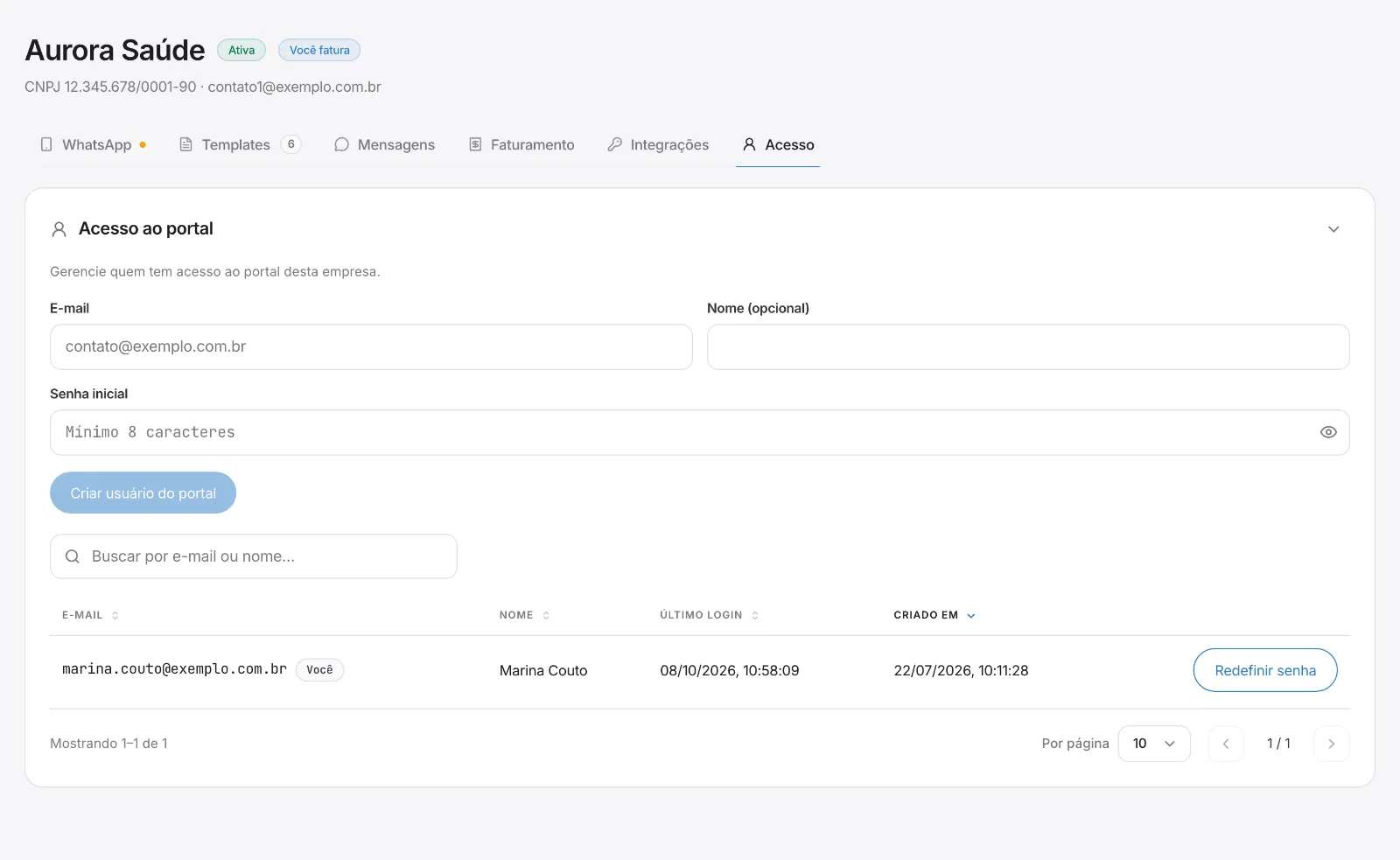Click into the Senha inicial field
This screenshot has height=860, width=1400.
point(699,432)
